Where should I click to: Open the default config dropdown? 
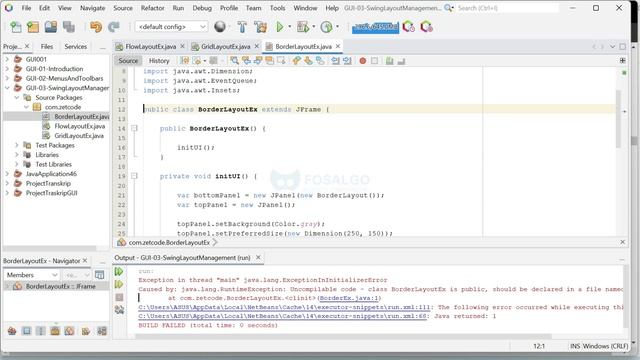pyautogui.click(x=171, y=27)
